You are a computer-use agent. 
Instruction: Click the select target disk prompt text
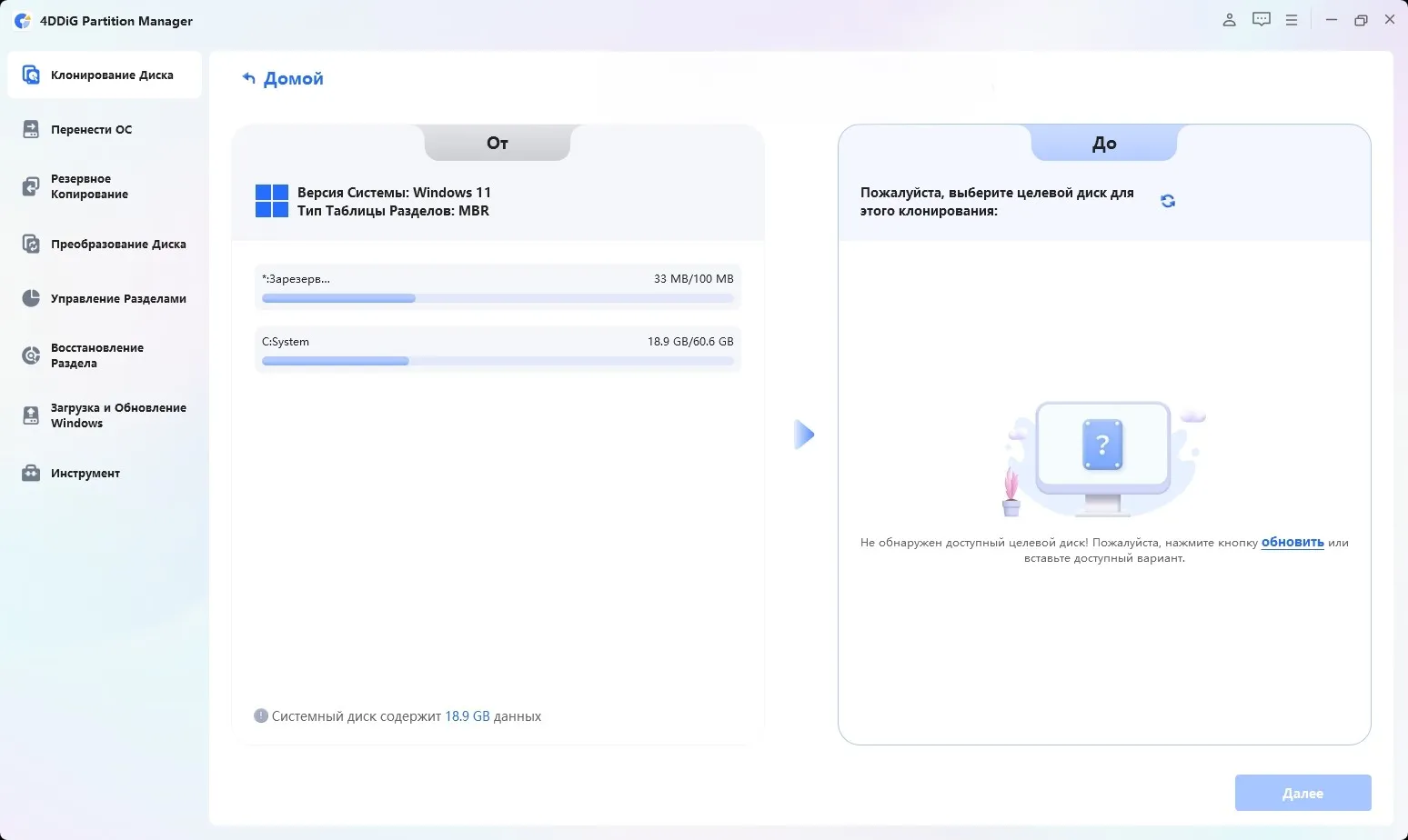(997, 202)
